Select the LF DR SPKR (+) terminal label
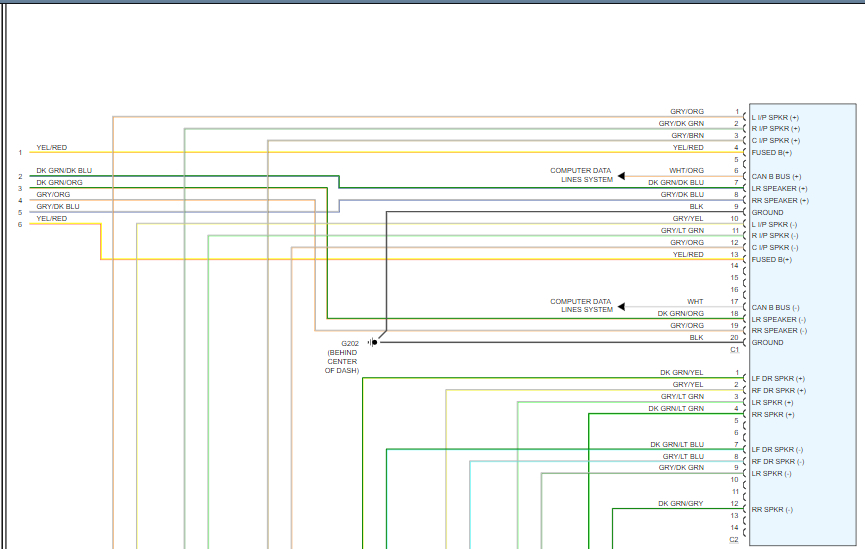This screenshot has height=549, width=865. click(x=778, y=379)
